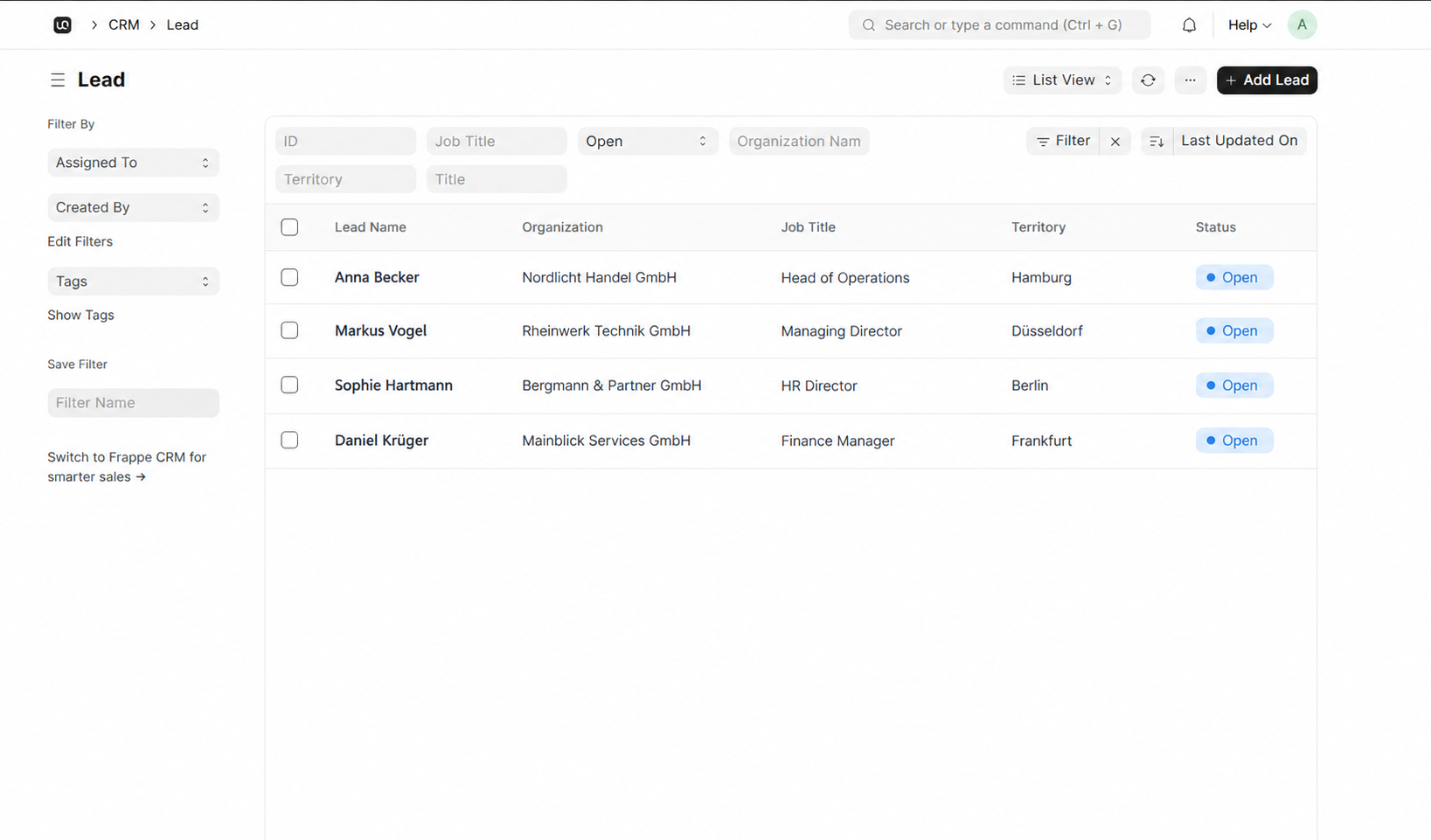
Task: Focus the Job Title filter field
Action: point(497,141)
